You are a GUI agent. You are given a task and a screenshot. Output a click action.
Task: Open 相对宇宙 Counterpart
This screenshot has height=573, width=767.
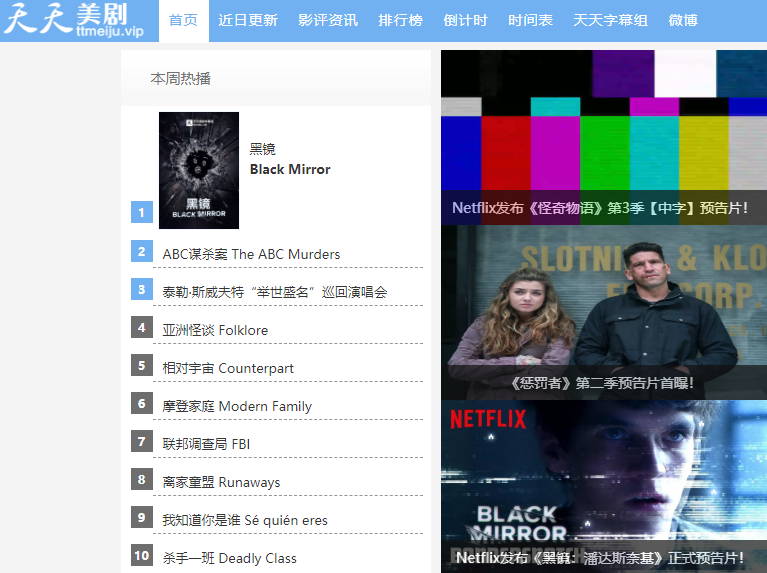(228, 368)
